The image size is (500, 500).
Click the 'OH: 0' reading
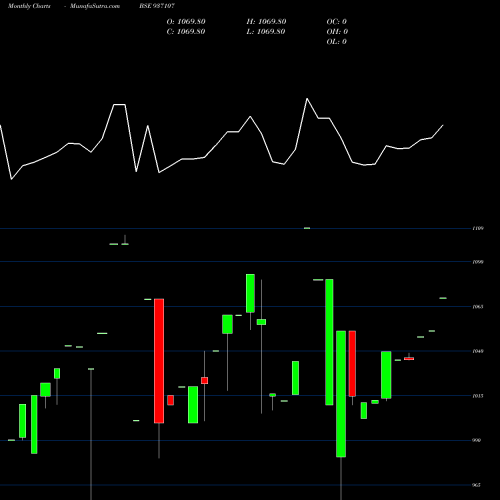tap(337, 32)
